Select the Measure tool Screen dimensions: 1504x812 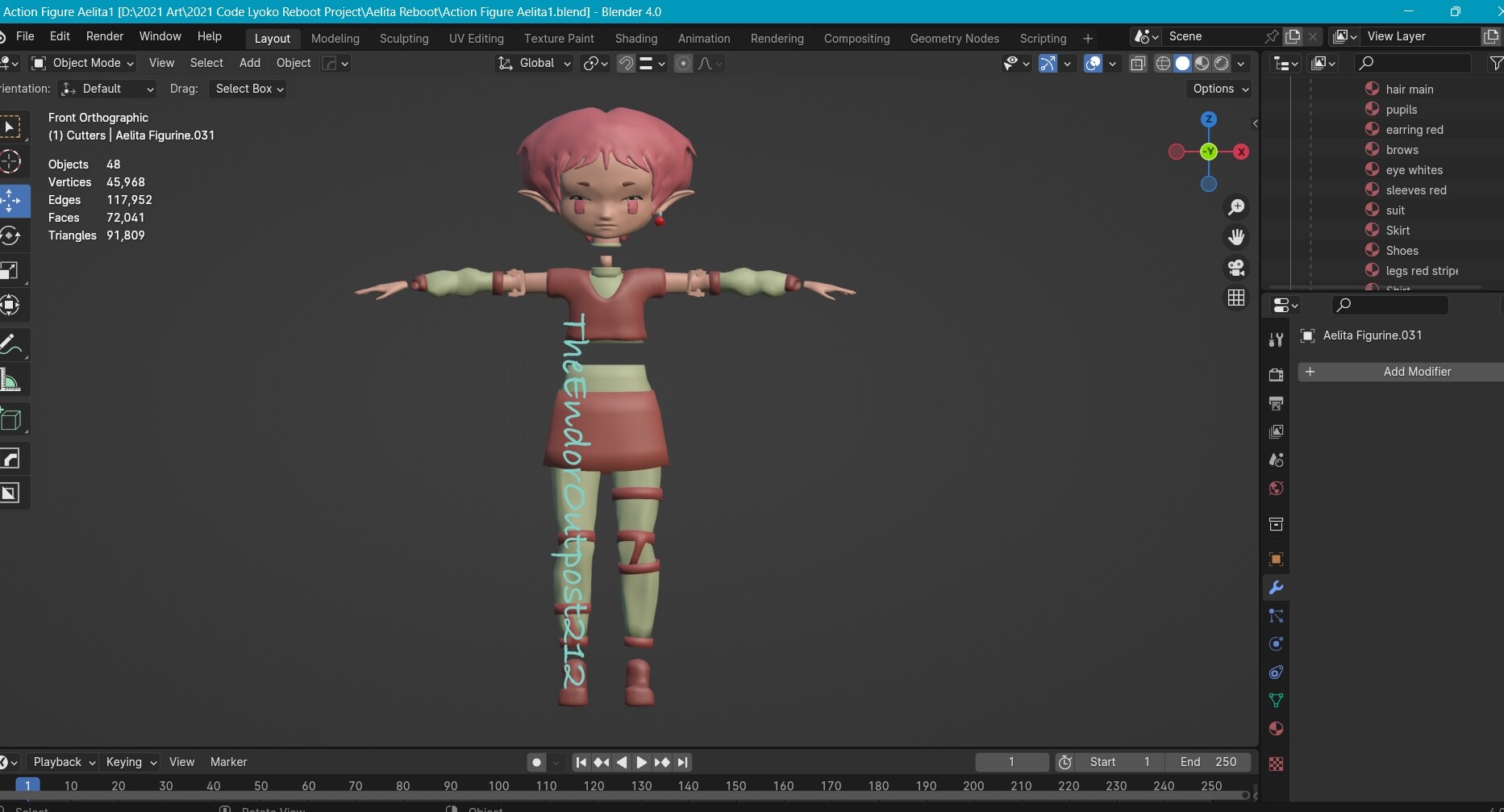(x=11, y=379)
